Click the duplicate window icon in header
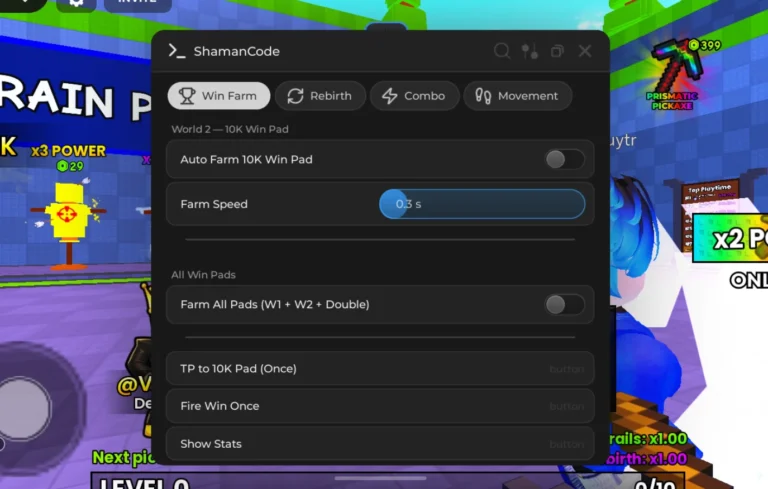 coord(557,51)
